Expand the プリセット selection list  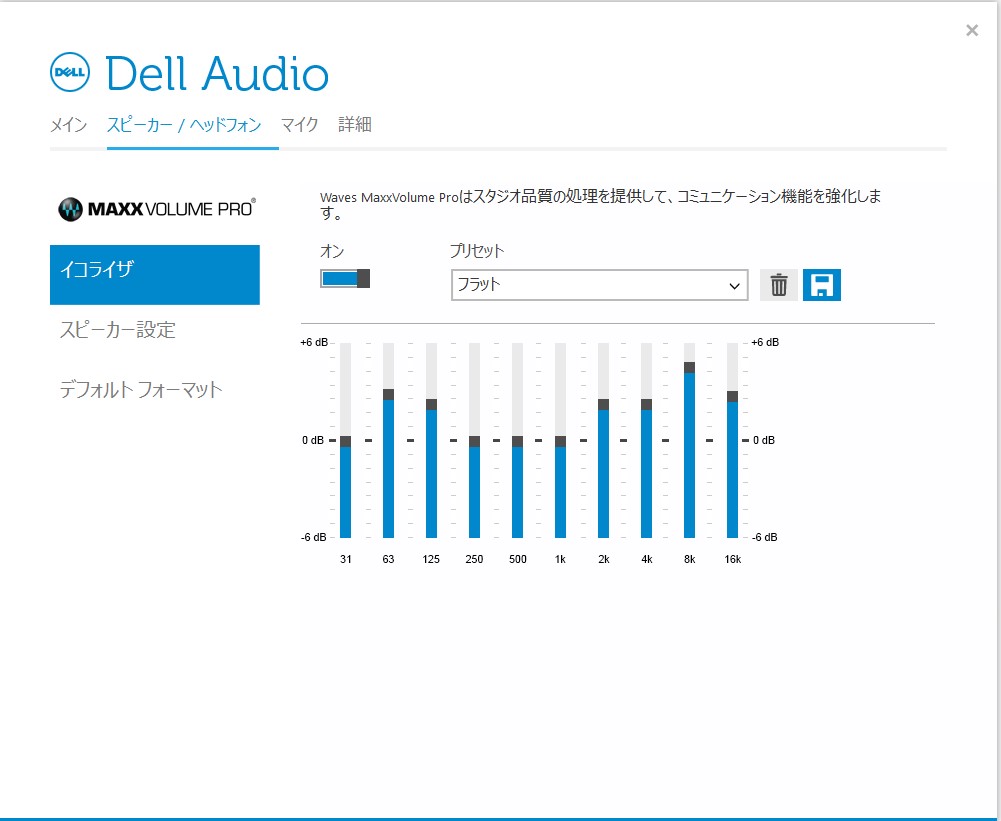[x=598, y=285]
